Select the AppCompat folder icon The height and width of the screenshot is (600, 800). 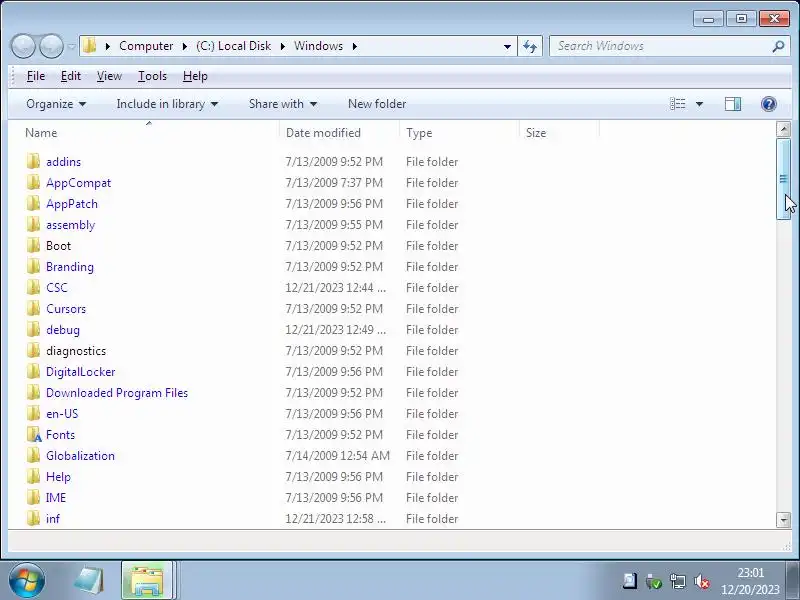click(x=33, y=183)
